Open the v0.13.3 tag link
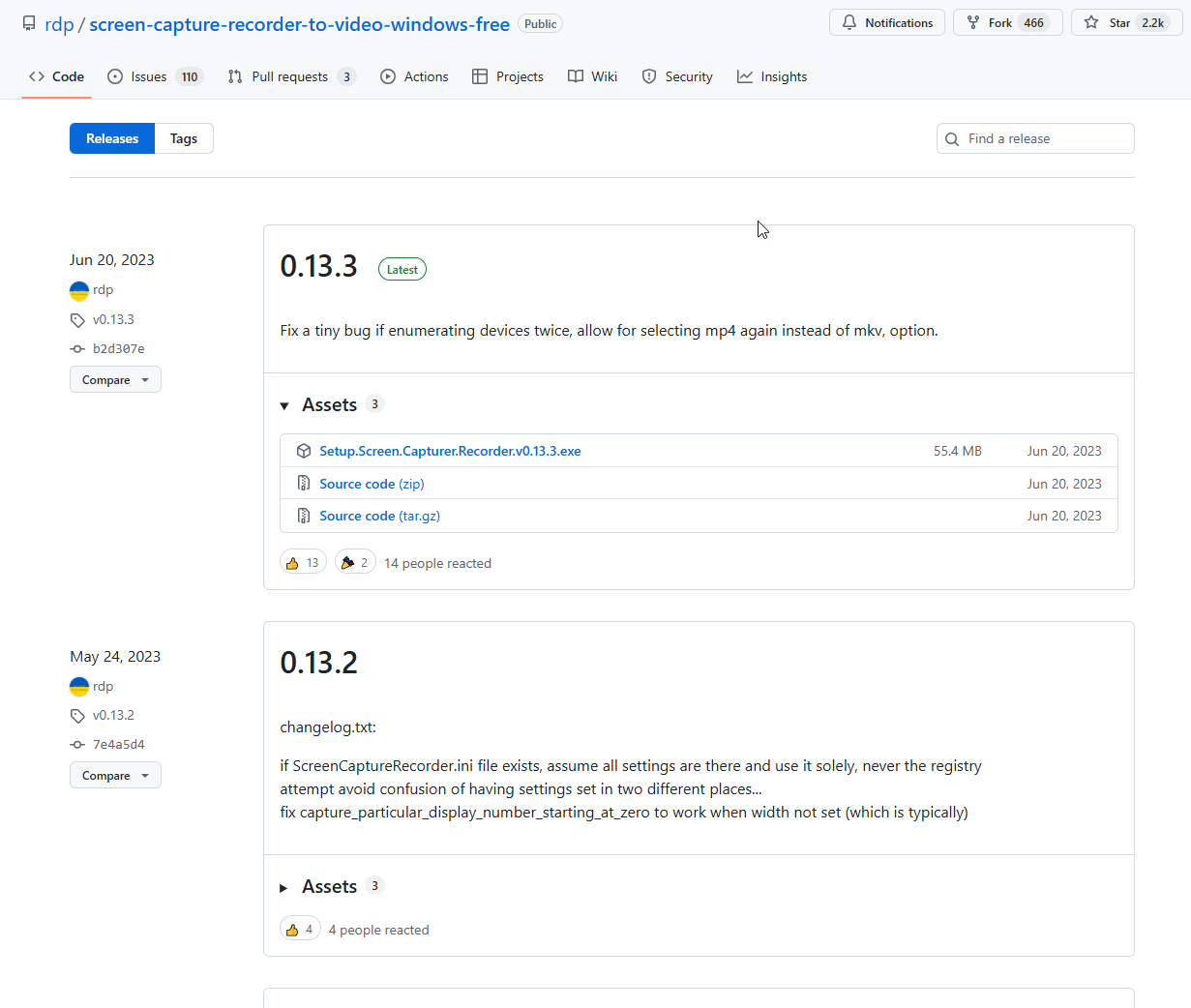Viewport: 1191px width, 1008px height. click(x=113, y=319)
